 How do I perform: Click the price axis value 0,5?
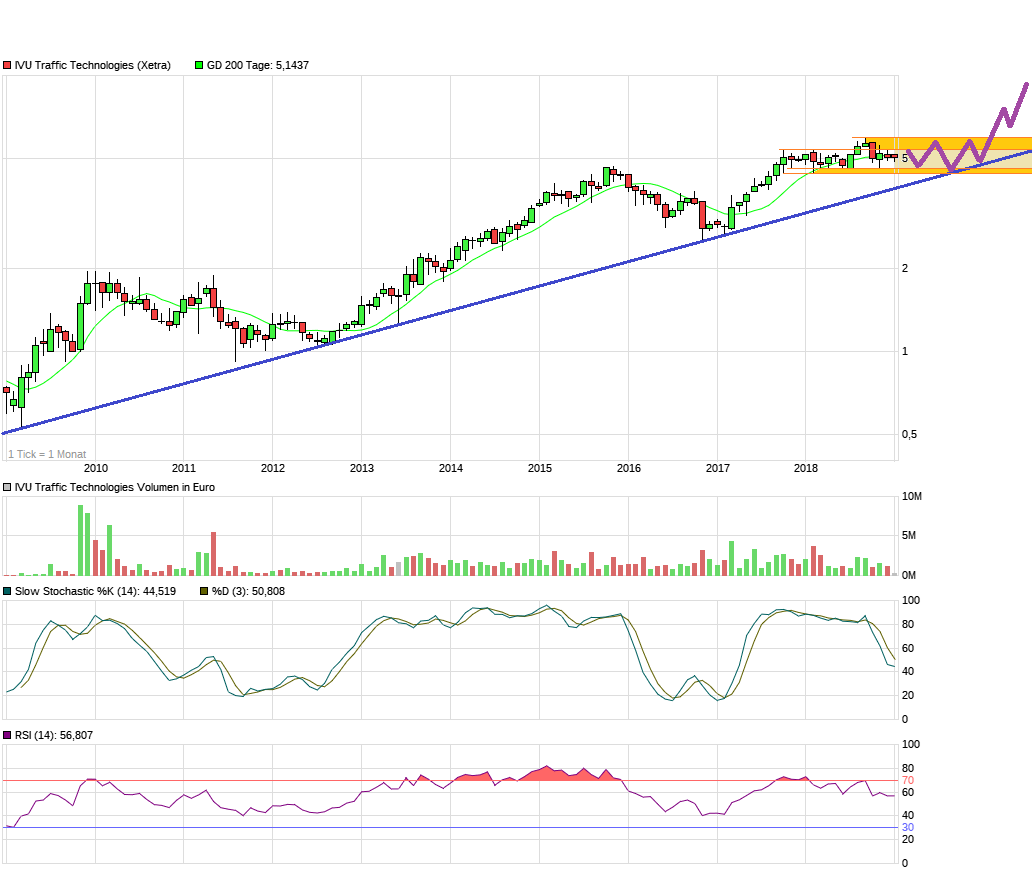[909, 435]
